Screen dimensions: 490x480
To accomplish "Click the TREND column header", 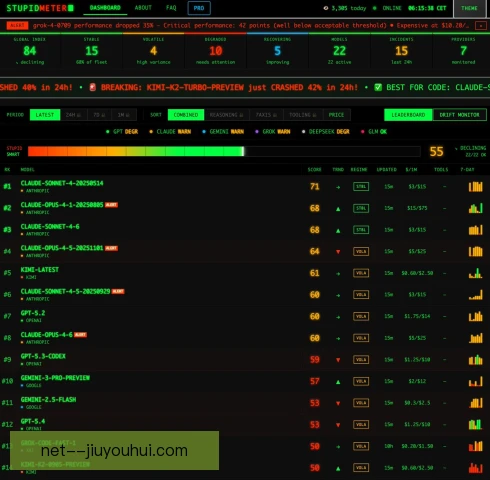I will tap(338, 170).
